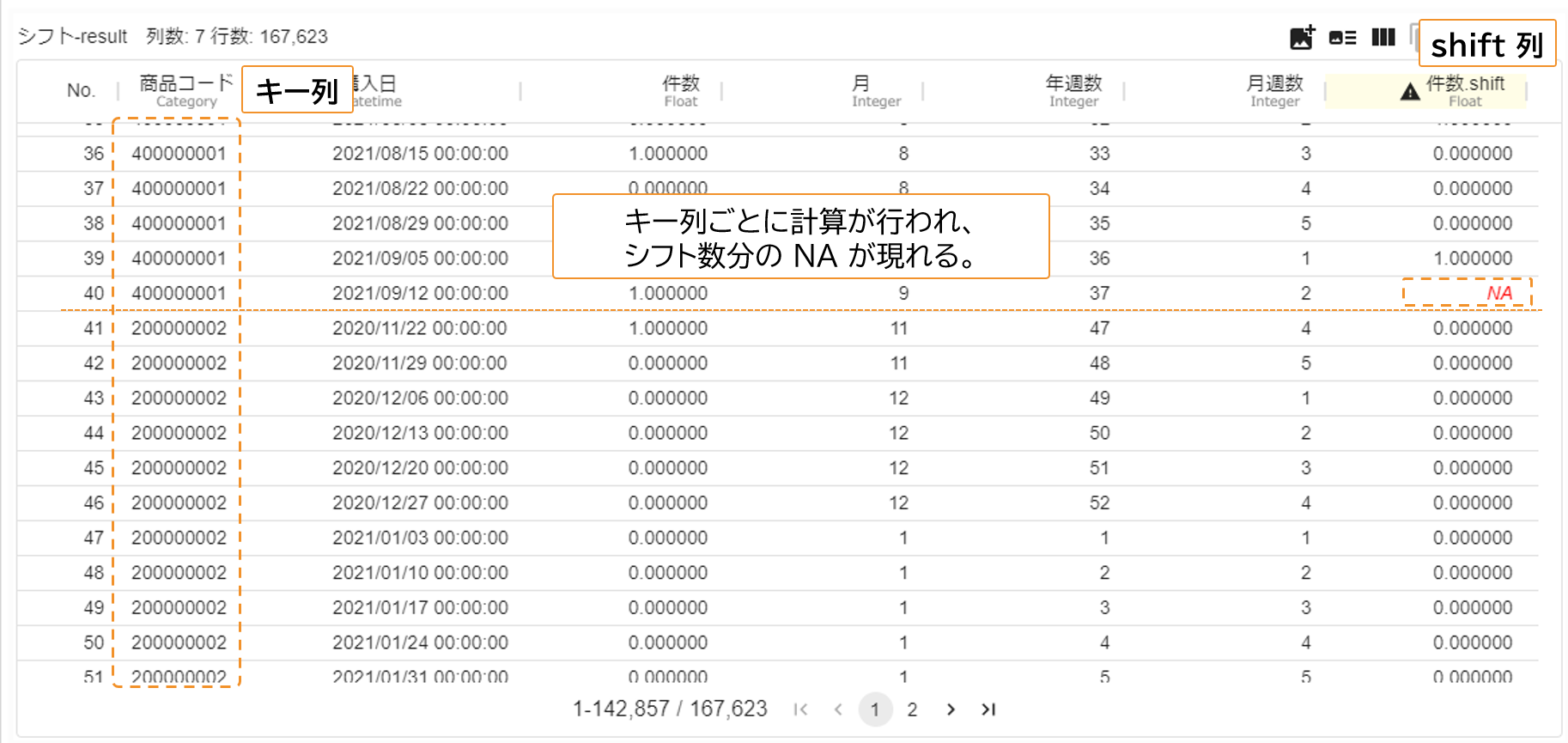Click date cell 2020/11/22 00:00:00
The height and width of the screenshot is (743, 1568).
point(420,328)
